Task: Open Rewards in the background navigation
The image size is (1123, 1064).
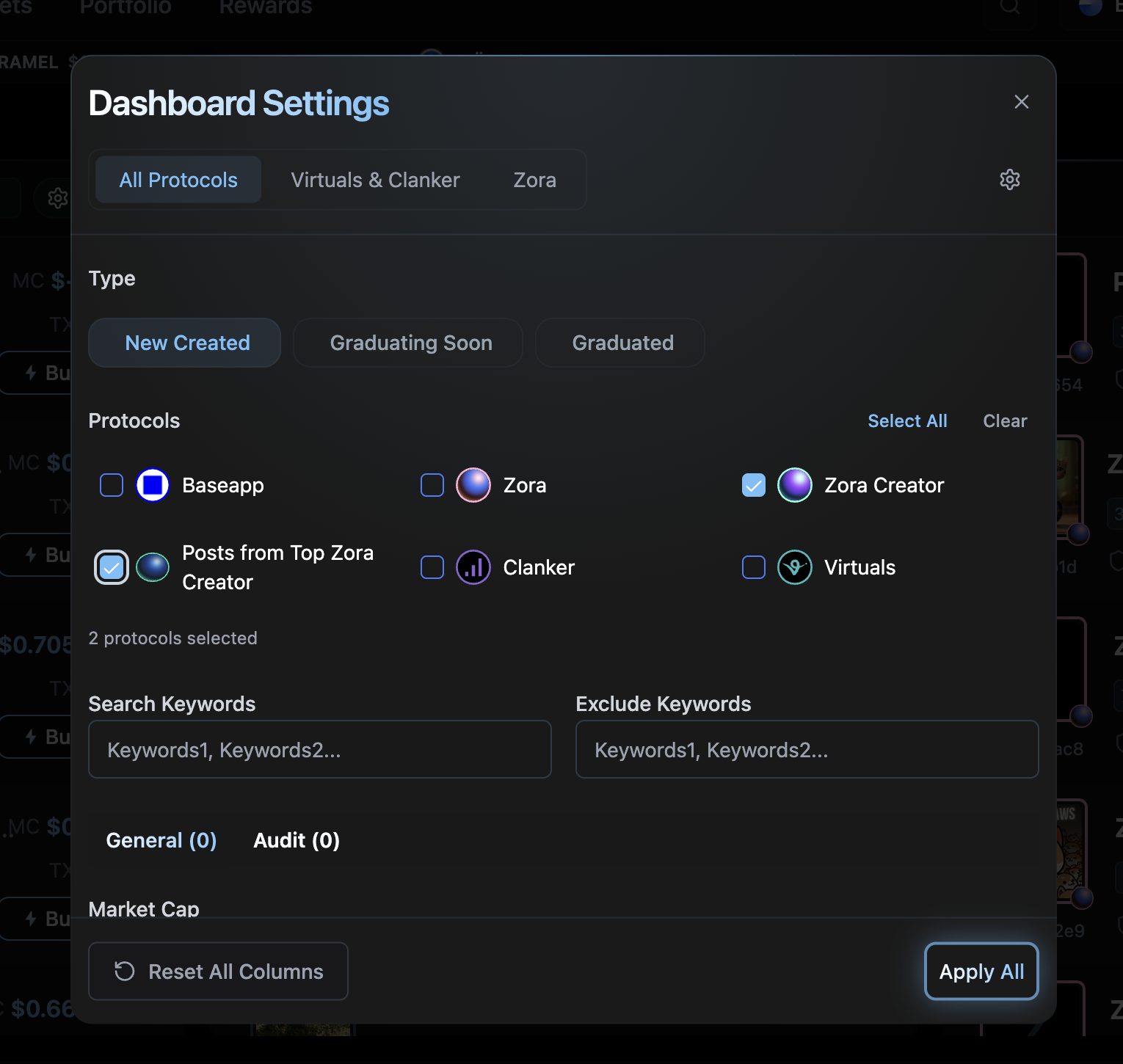Action: tap(266, 7)
